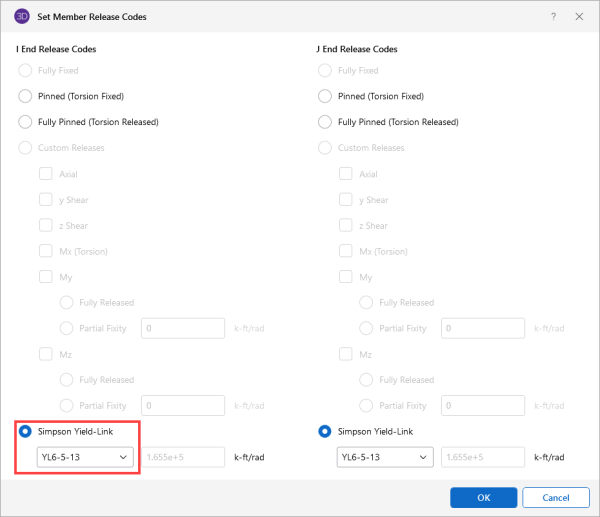Screen dimensions: 600x517
Task: Toggle J End y Shear checkbox
Action: point(346,200)
